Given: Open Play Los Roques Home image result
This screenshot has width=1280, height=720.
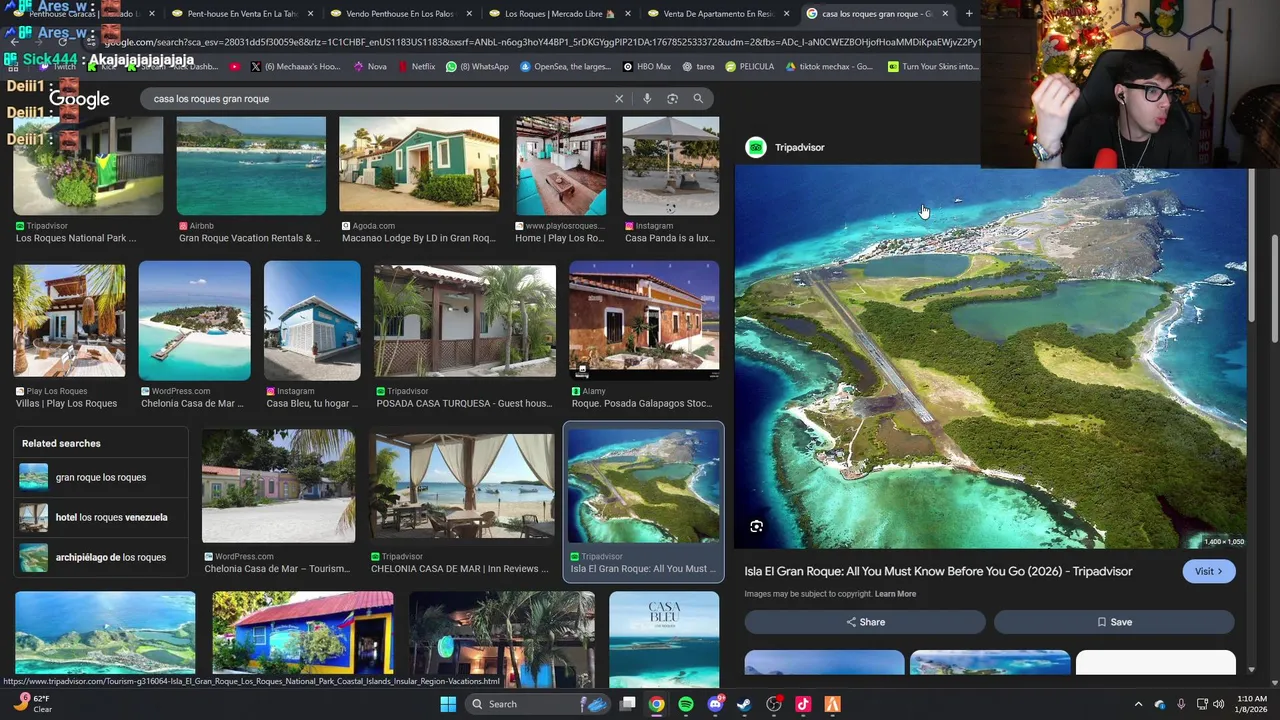Looking at the screenshot, I should tap(561, 166).
